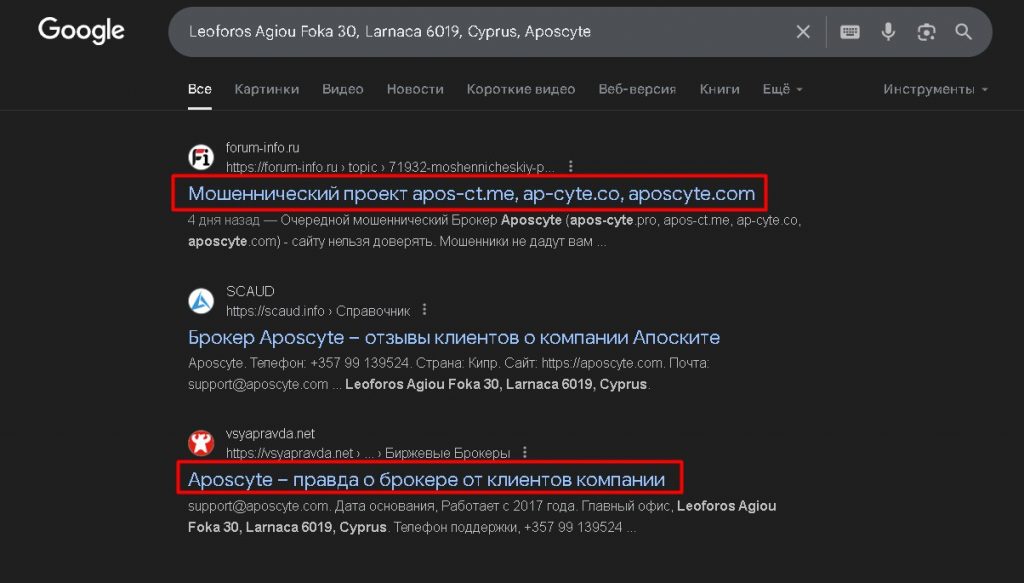This screenshot has width=1024, height=583.
Task: Open the Короткие видео tab
Action: [x=520, y=89]
